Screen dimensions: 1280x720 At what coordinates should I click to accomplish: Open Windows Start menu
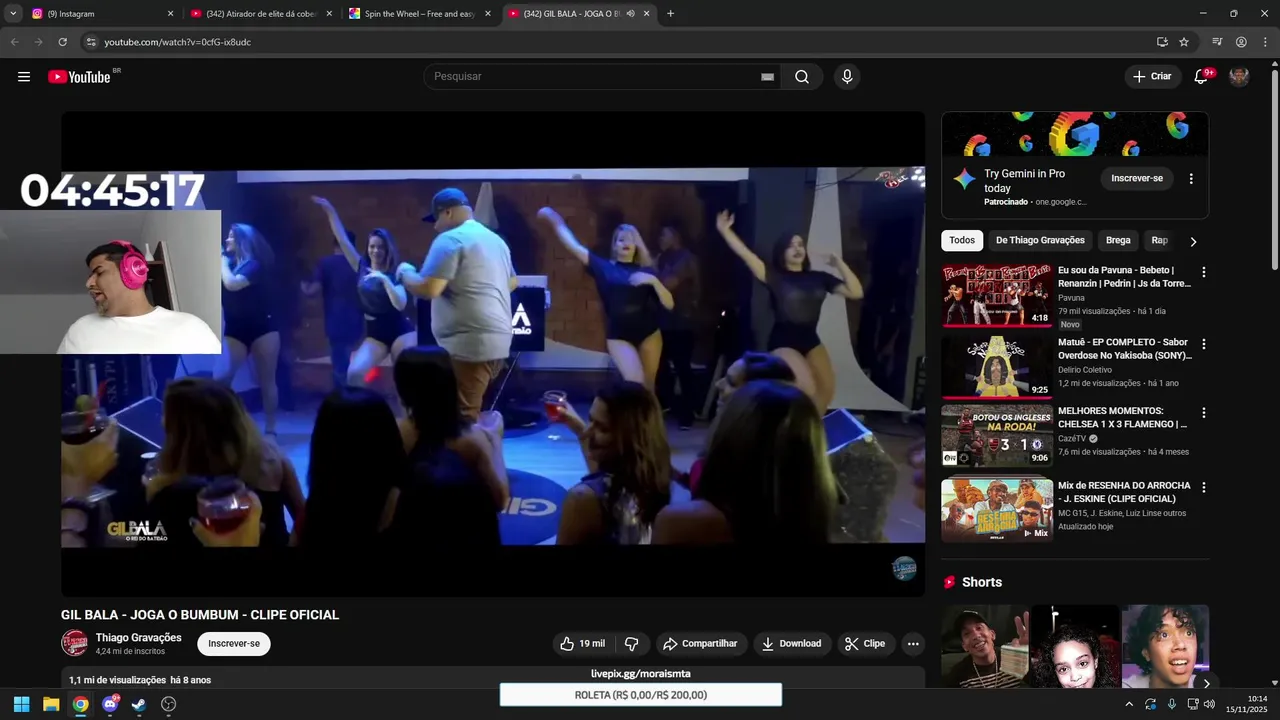click(21, 704)
